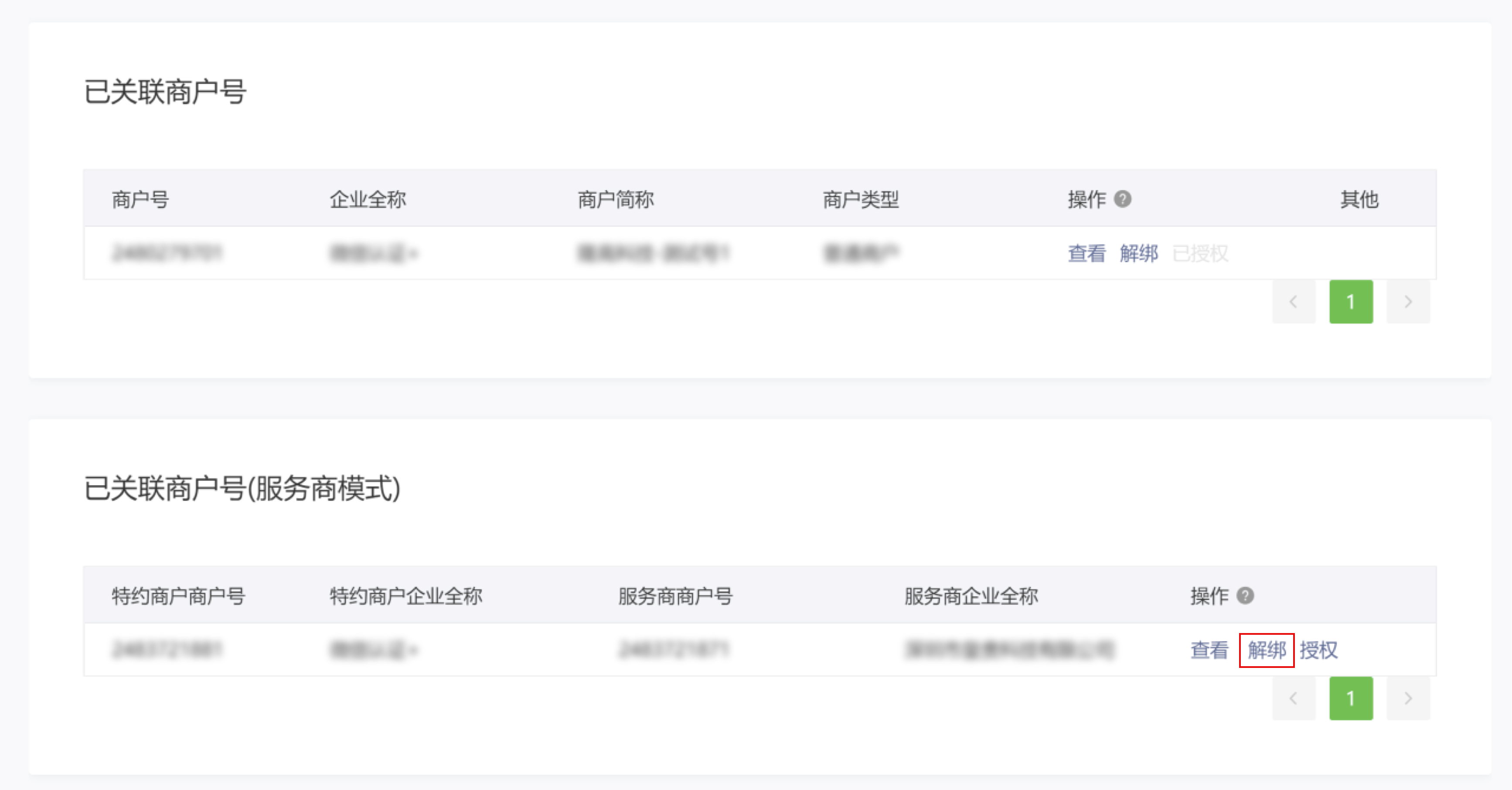Click highlighted 解绑 link in service-provider row

[1267, 650]
